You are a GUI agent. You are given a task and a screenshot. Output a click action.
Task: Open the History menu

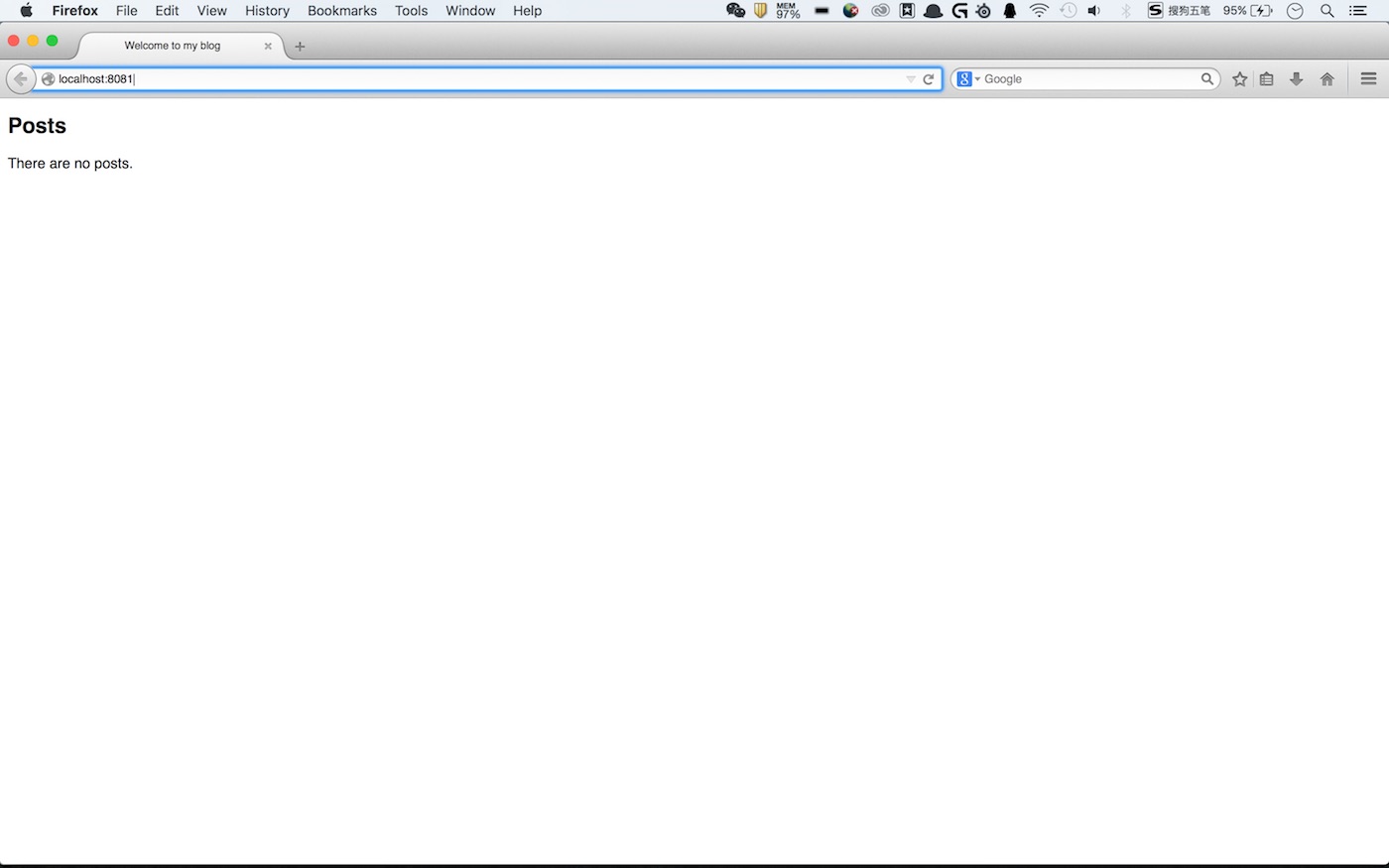(267, 11)
